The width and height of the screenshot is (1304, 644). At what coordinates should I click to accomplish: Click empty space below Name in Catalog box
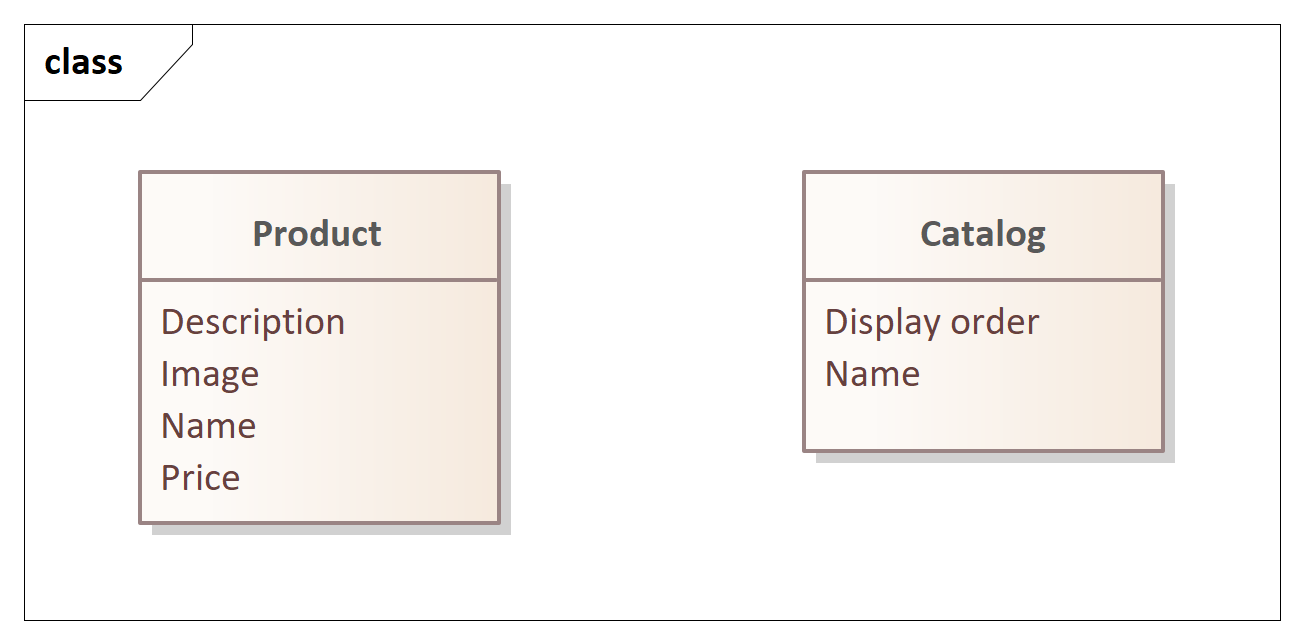pyautogui.click(x=983, y=422)
